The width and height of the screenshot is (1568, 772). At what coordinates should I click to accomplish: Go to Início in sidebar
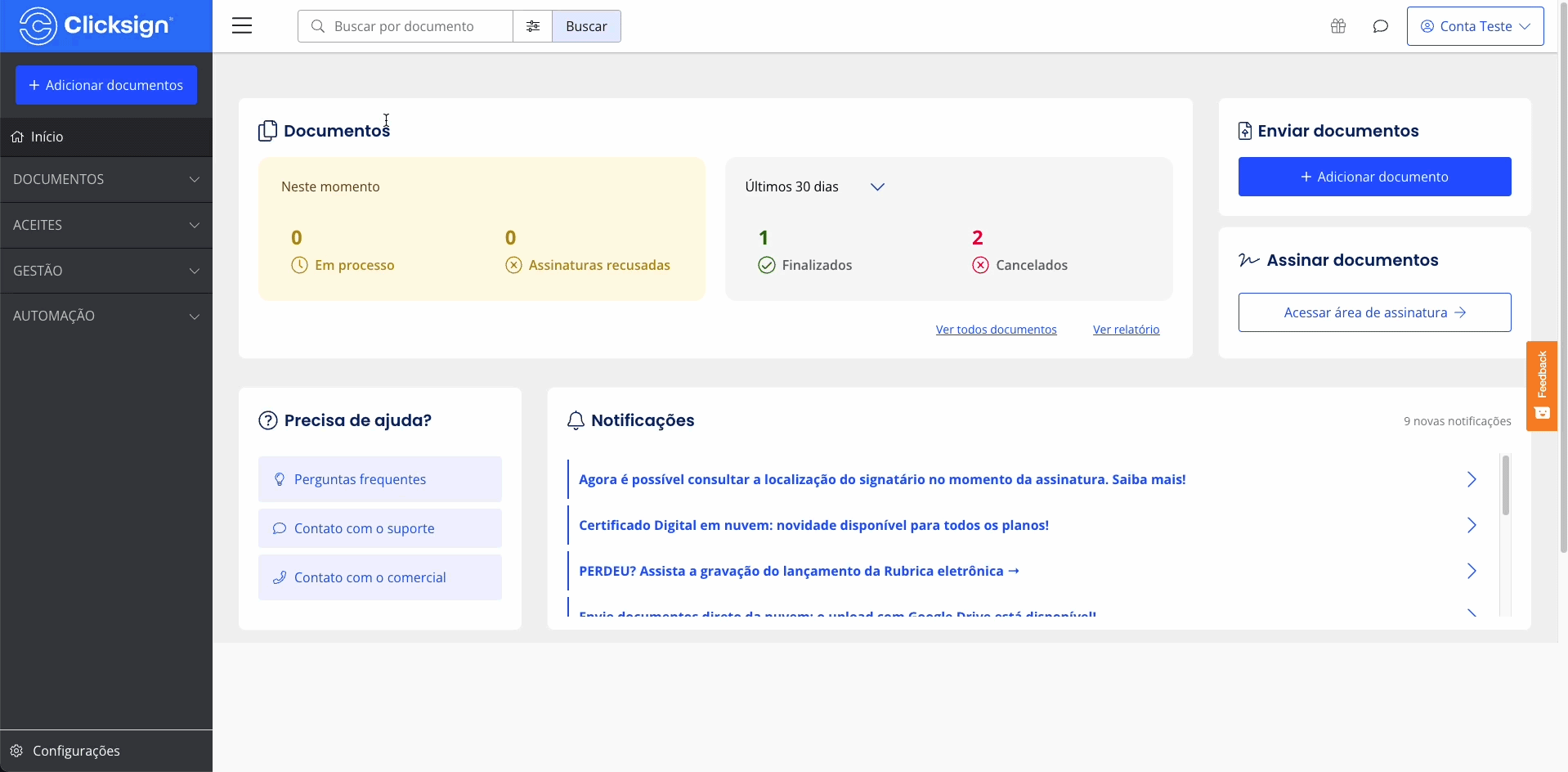pos(106,137)
